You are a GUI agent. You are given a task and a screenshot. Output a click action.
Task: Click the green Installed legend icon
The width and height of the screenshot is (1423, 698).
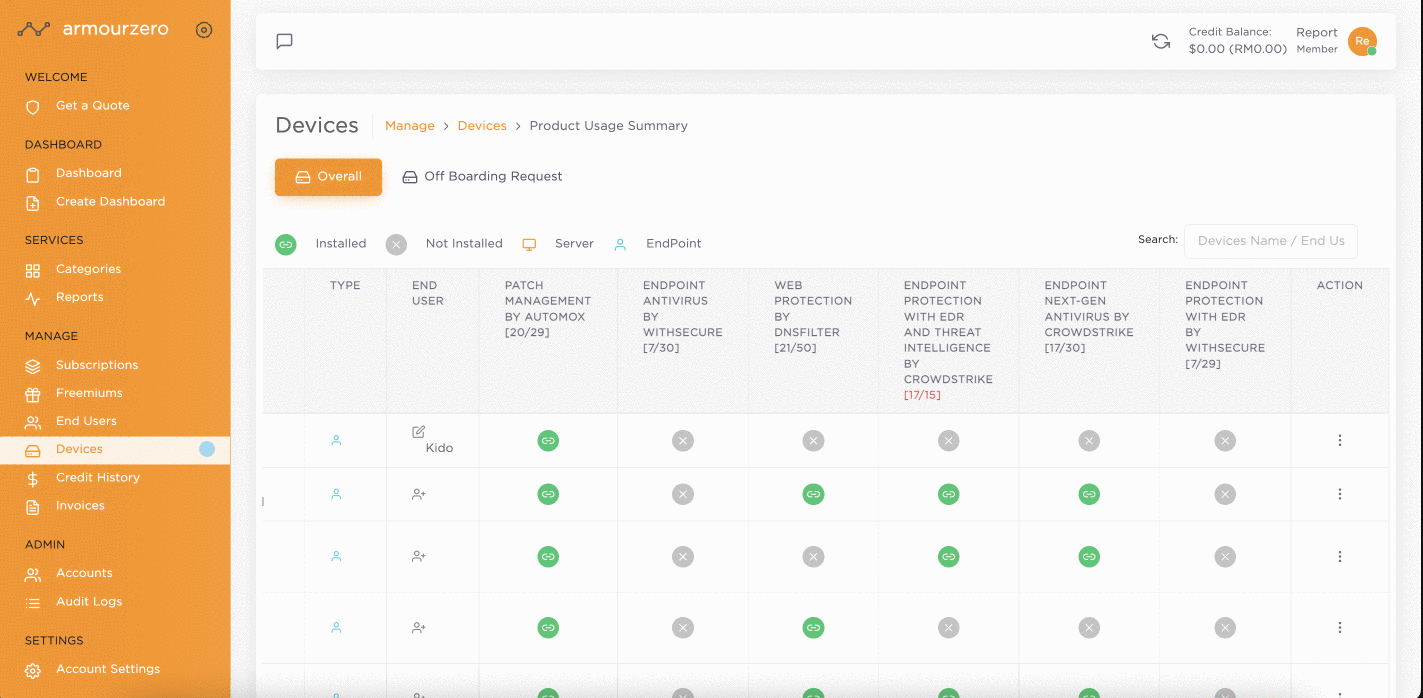[x=286, y=244]
